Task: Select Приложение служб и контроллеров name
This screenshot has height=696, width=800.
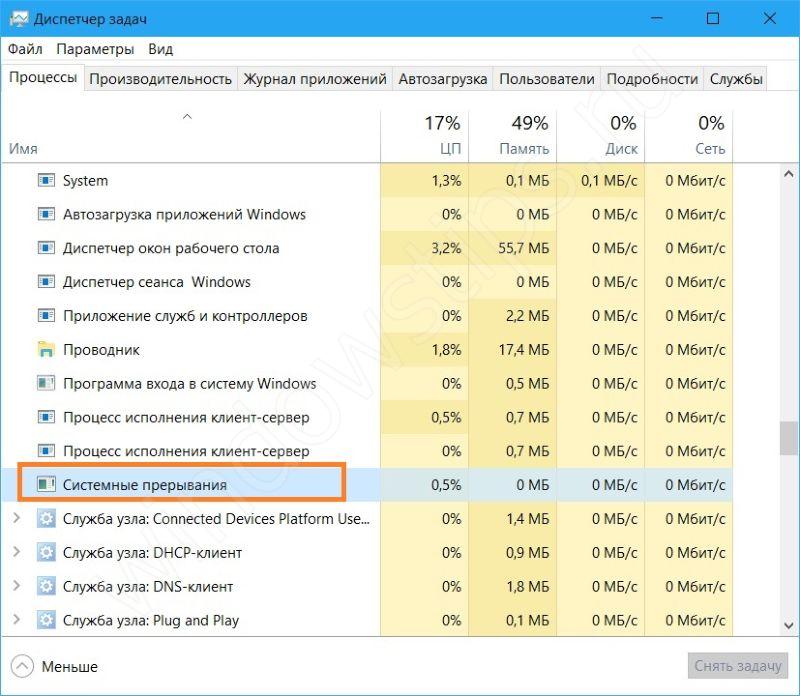Action: pos(185,316)
